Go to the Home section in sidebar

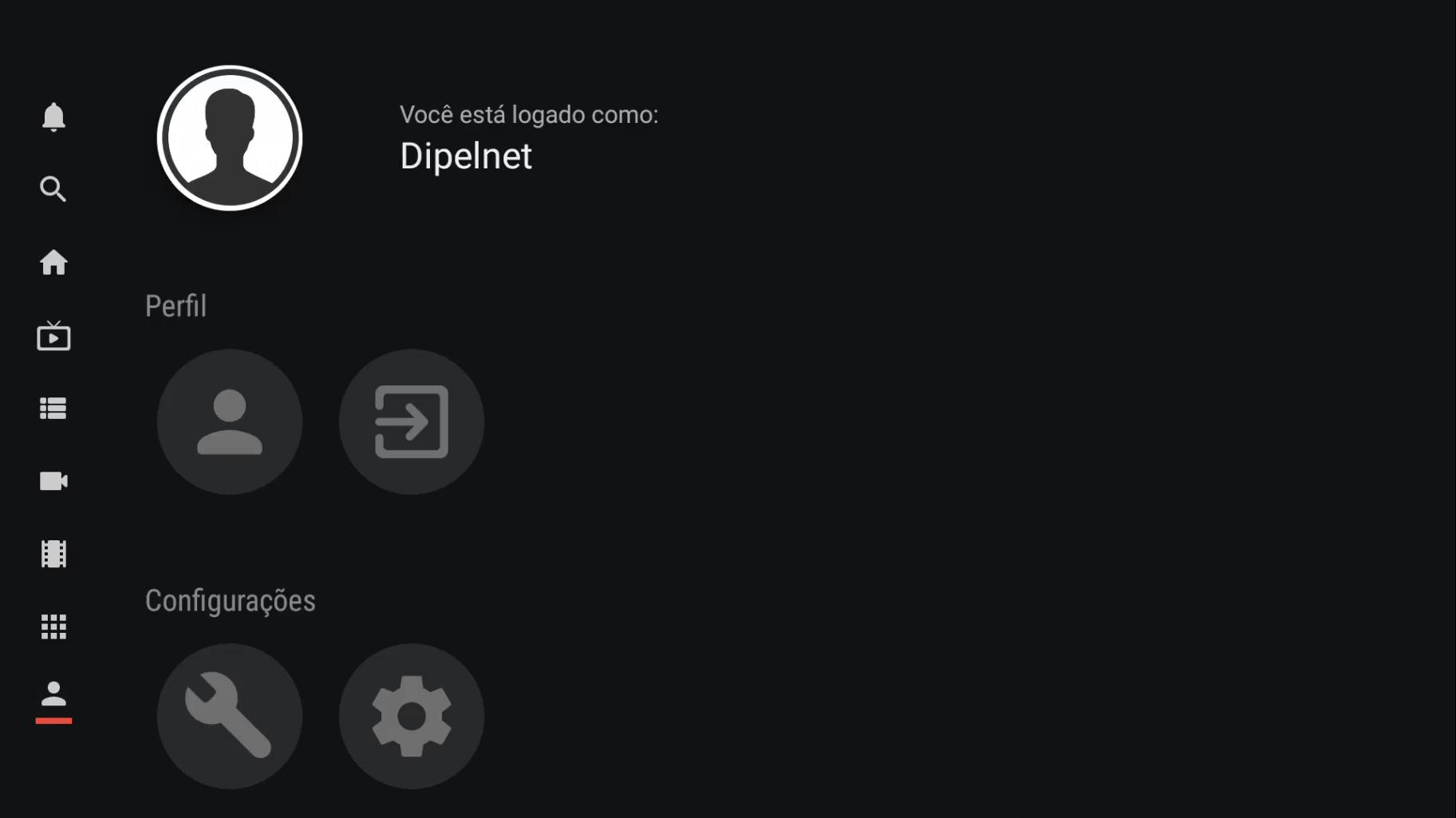[53, 262]
